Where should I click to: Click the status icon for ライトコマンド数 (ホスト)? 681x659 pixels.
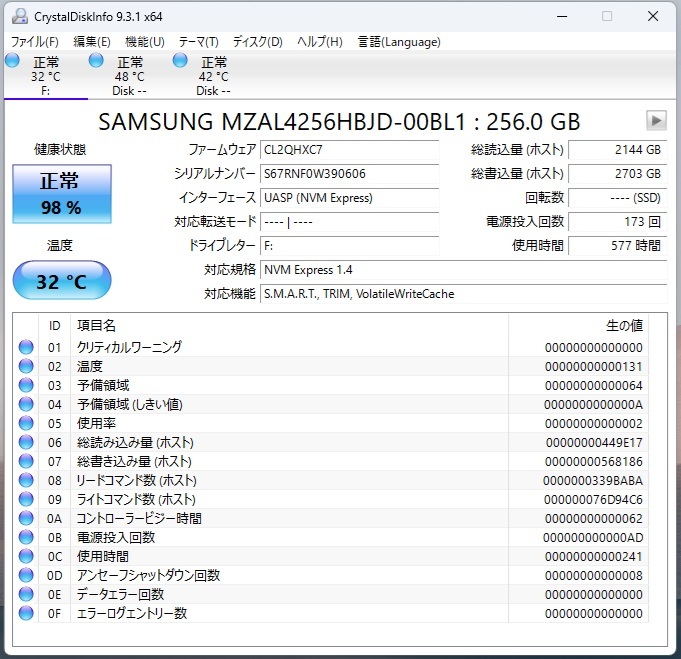pos(26,499)
